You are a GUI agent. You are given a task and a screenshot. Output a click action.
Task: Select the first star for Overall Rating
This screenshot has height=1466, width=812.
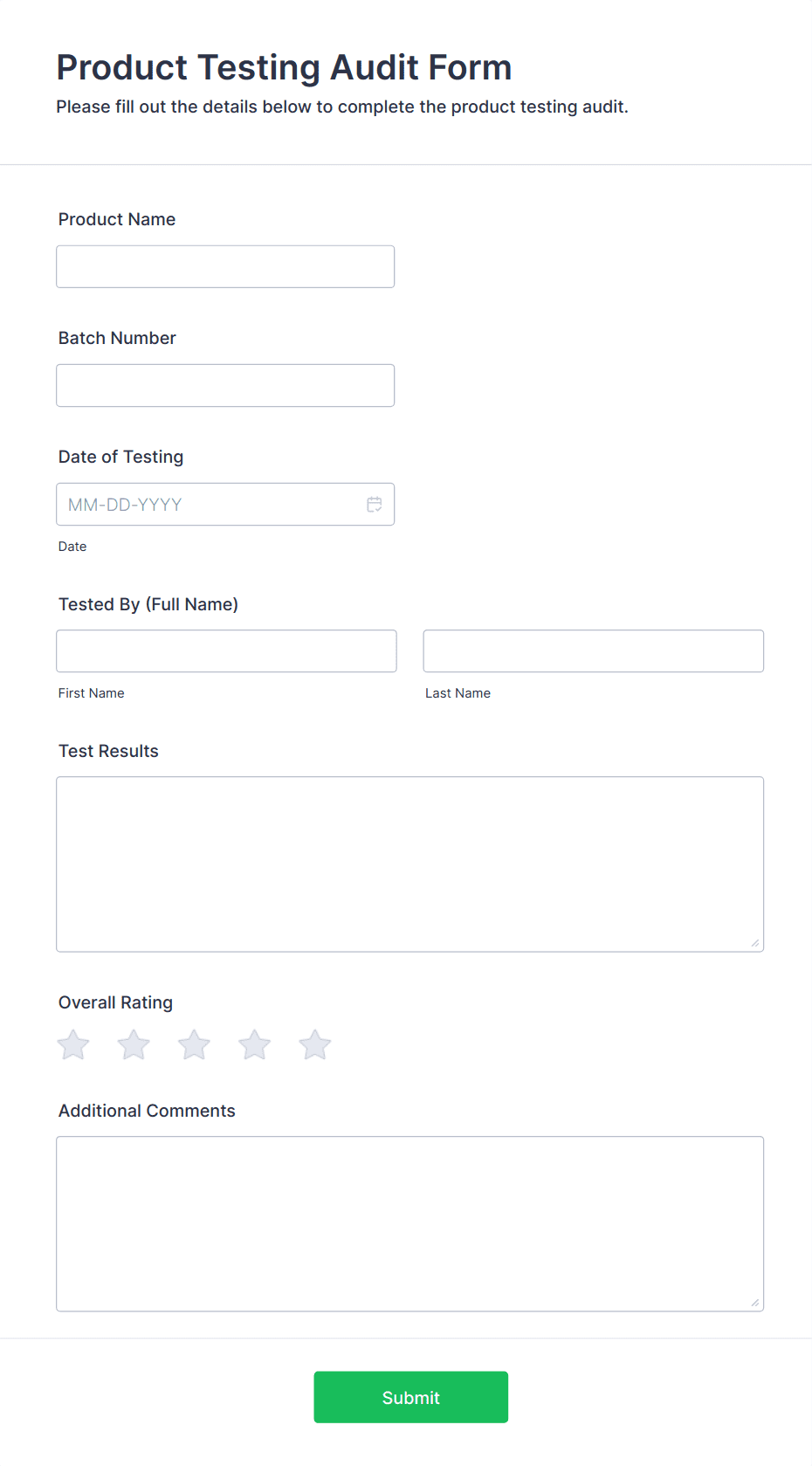click(x=72, y=1044)
